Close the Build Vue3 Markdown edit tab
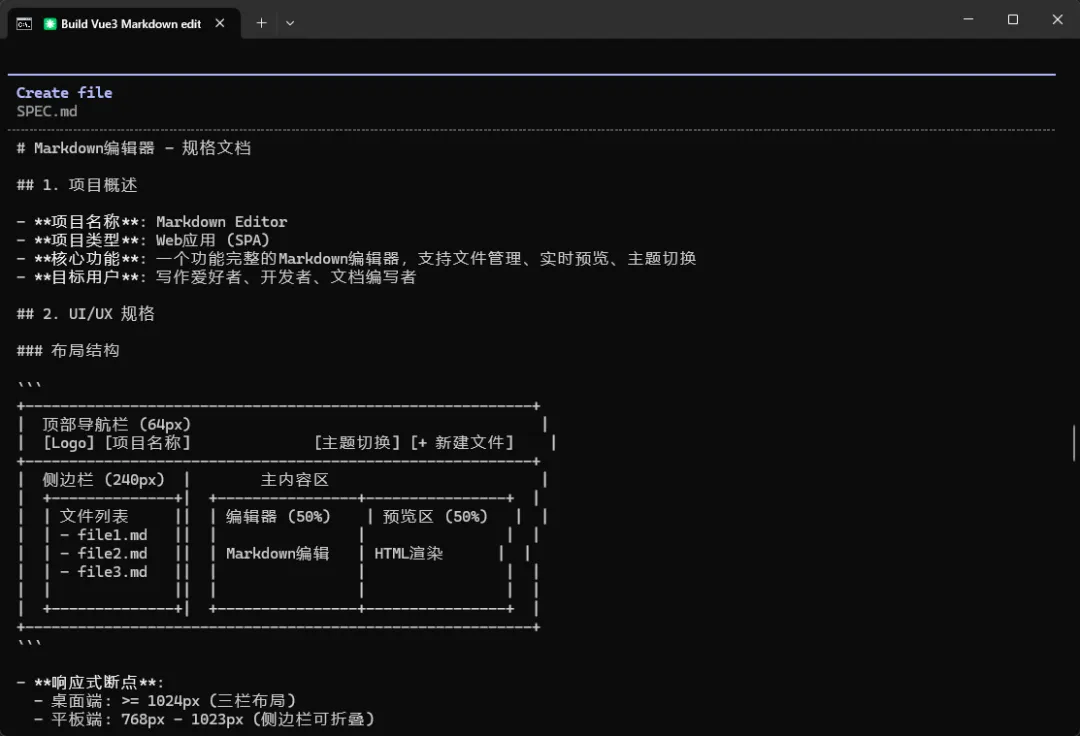 [220, 23]
